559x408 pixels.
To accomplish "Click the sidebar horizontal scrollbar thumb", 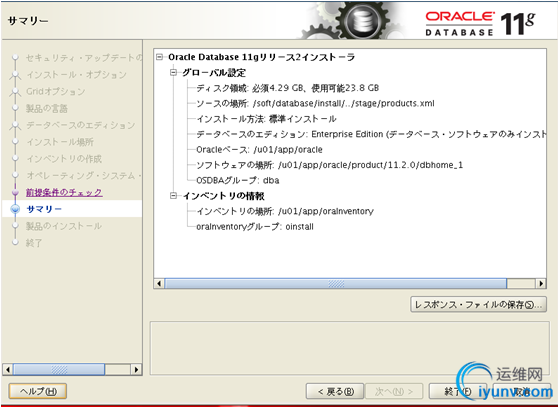I will pyautogui.click(x=59, y=369).
